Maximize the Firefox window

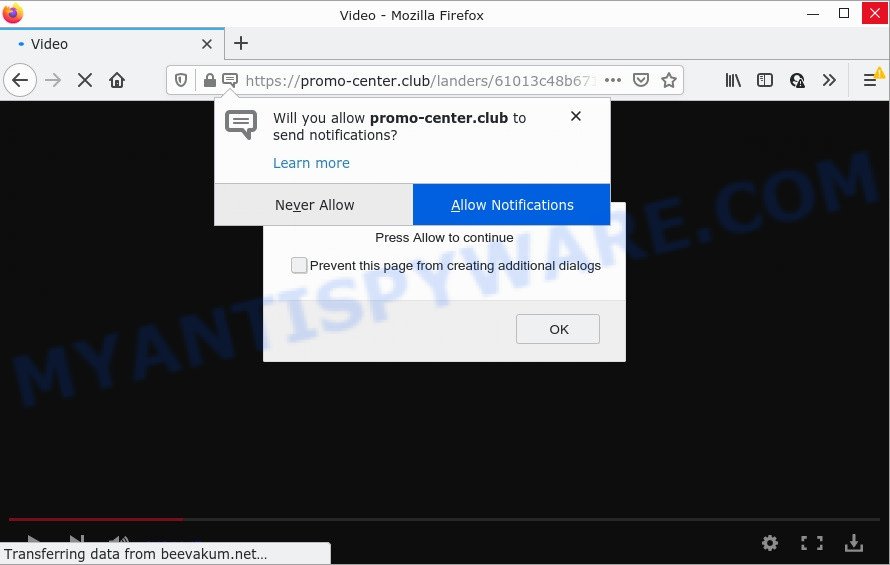(844, 14)
